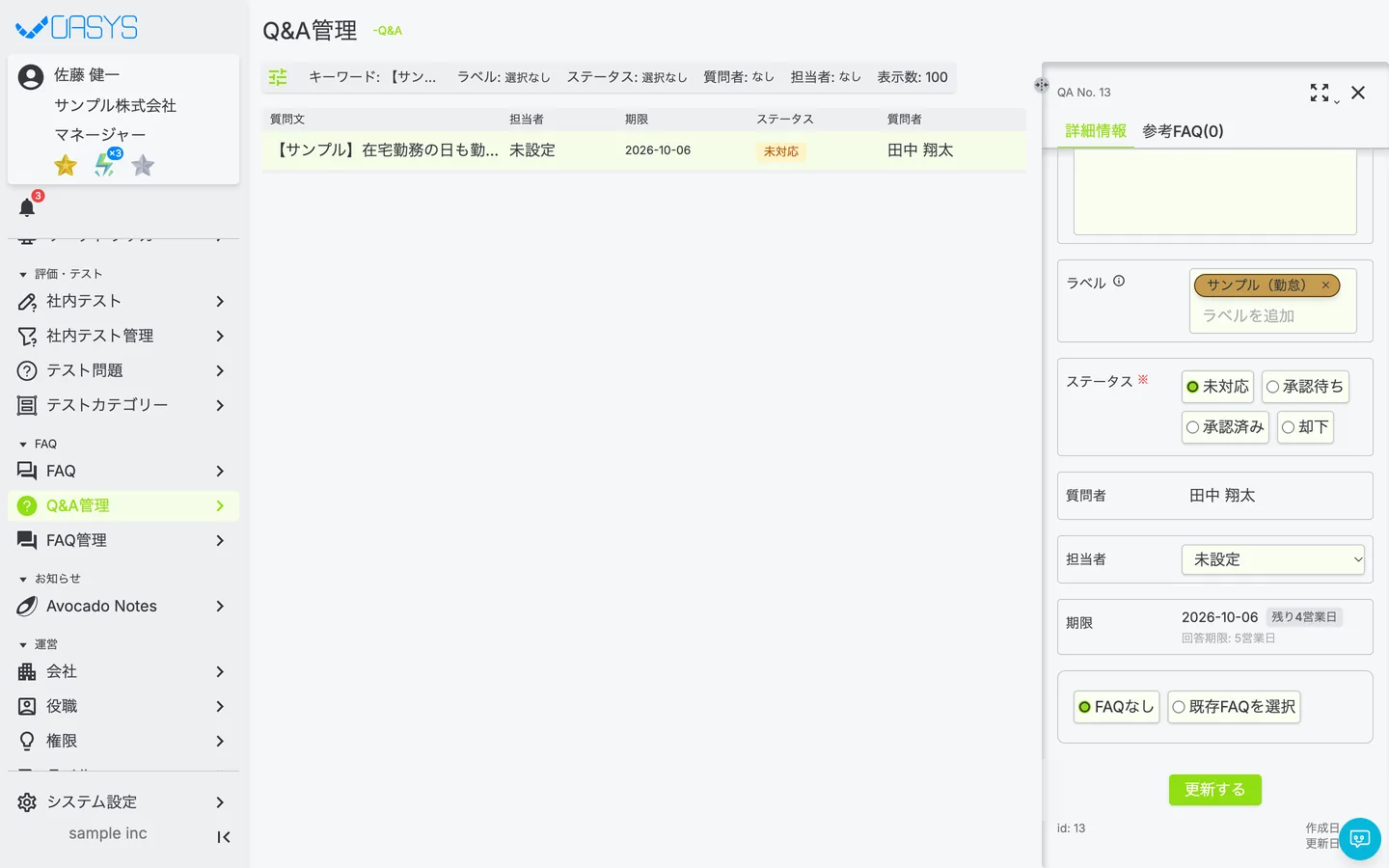Click the 更新する button
This screenshot has width=1389, height=868.
pos(1215,790)
